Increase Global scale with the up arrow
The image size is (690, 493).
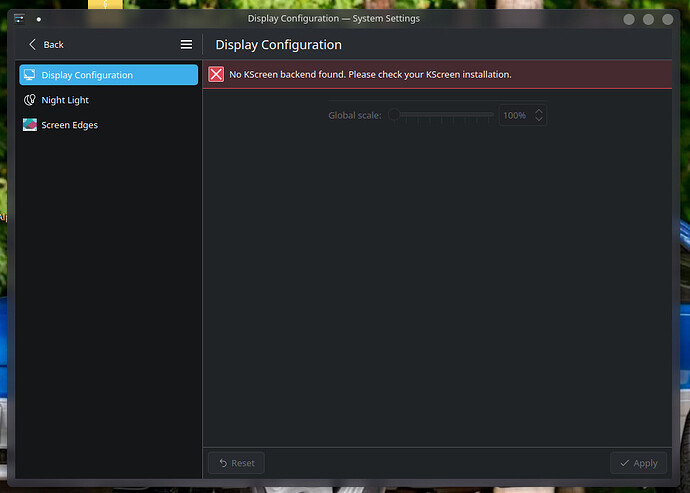539,111
